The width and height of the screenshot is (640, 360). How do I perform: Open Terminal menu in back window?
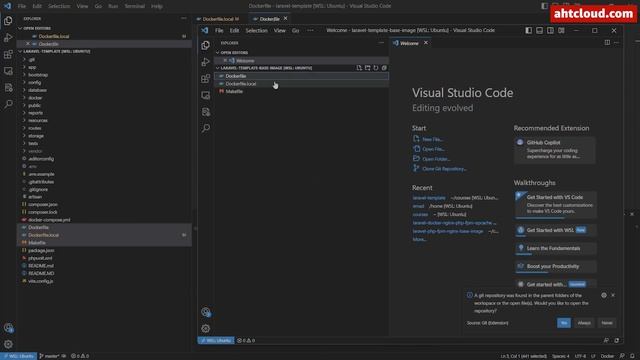click(x=135, y=6)
